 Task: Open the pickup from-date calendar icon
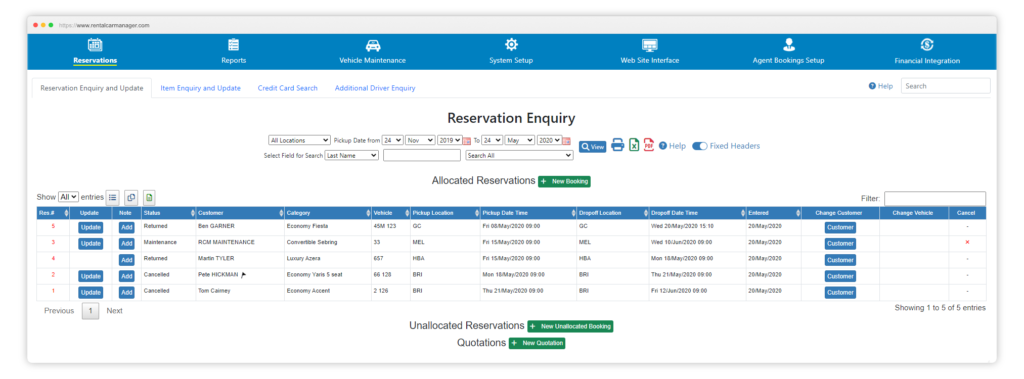click(x=467, y=140)
